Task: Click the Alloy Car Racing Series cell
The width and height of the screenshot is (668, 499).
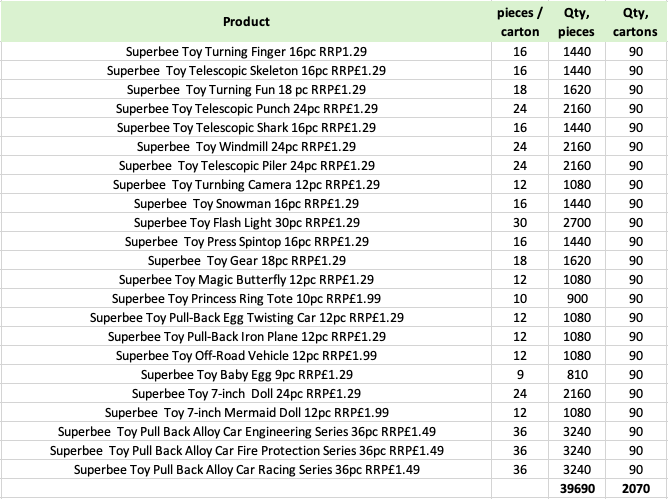Action: (246, 470)
